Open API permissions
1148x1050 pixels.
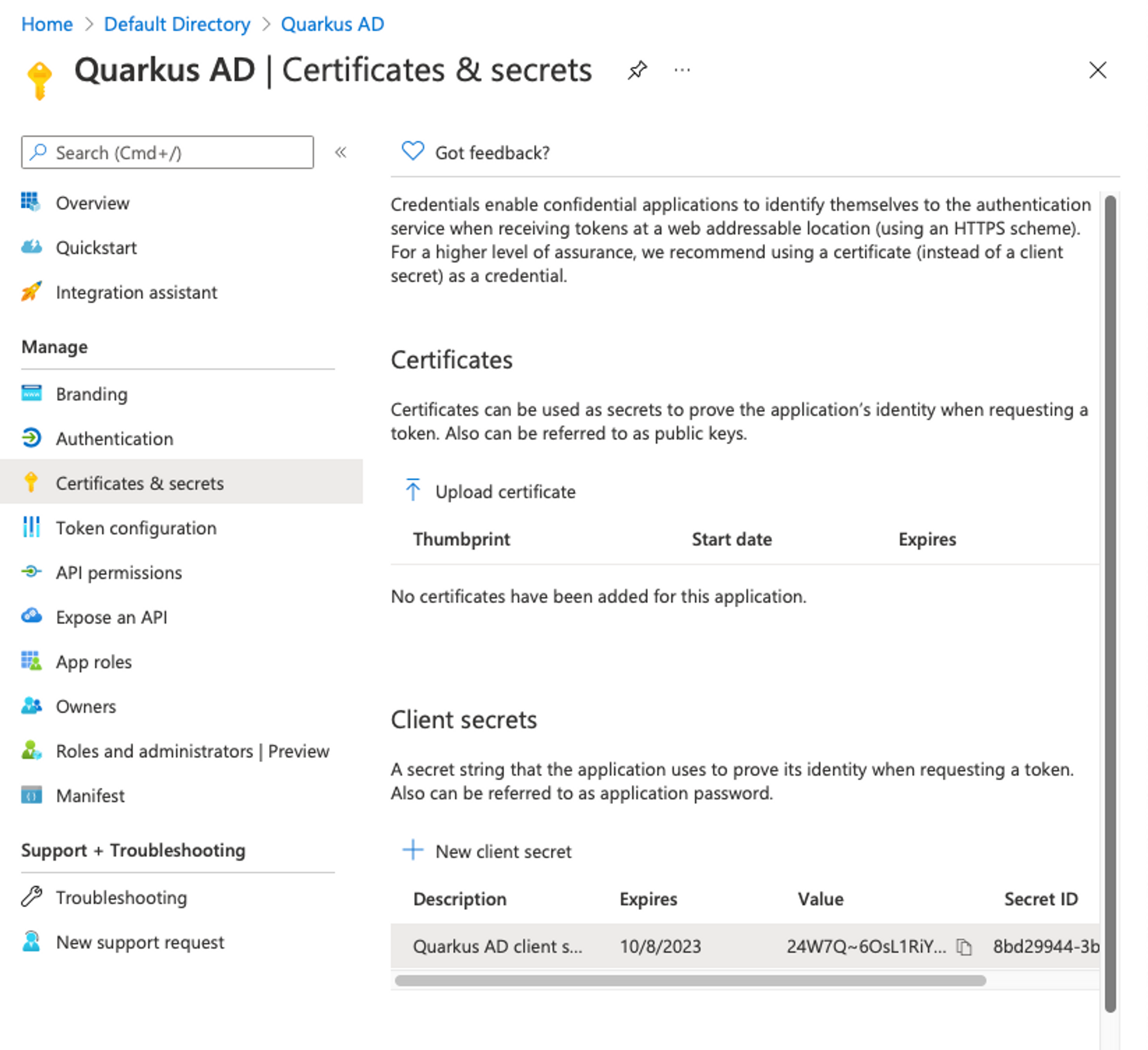point(119,572)
